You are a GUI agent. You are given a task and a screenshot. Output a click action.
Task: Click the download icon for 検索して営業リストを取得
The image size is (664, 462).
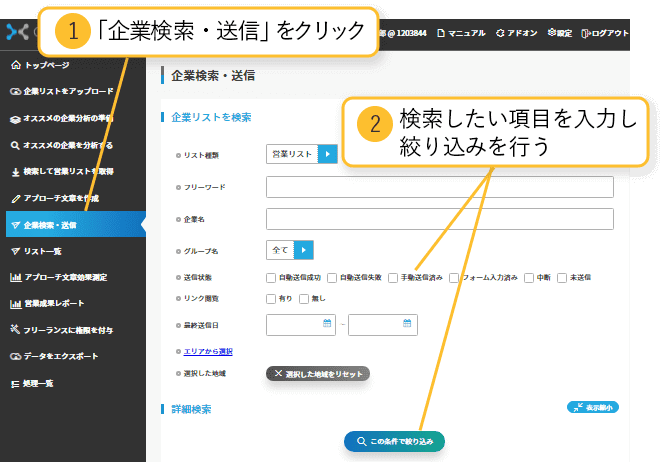click(16, 172)
